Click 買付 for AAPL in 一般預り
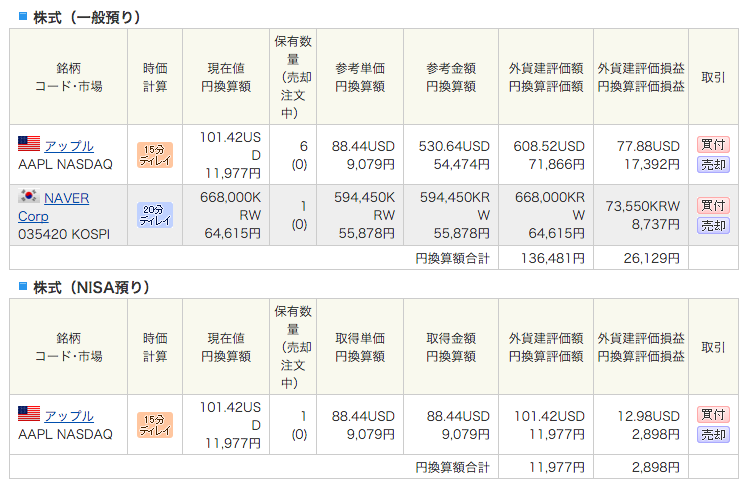The width and height of the screenshot is (752, 500). pos(713,144)
